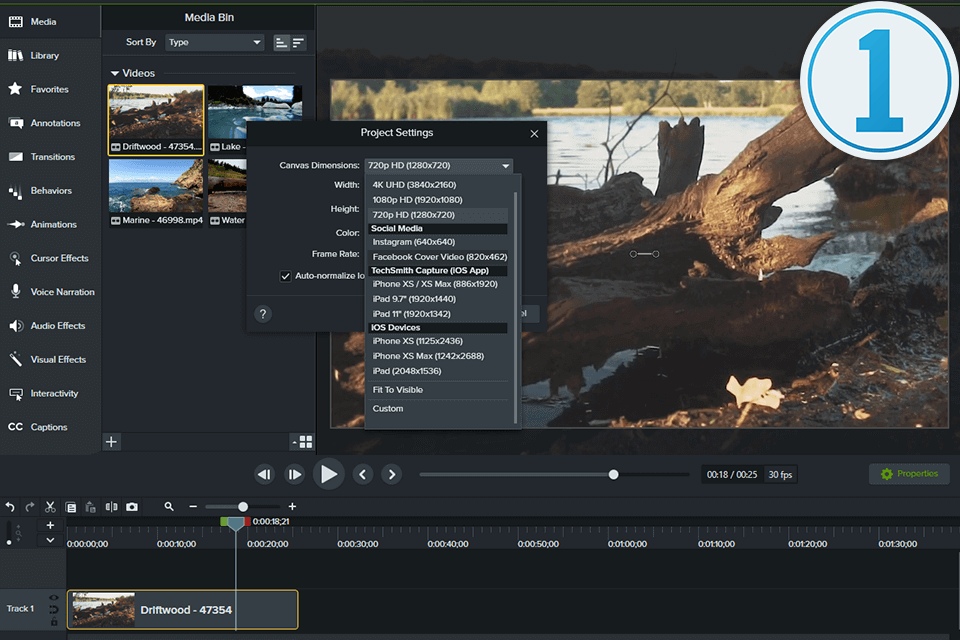Open the Sort By Type dropdown
This screenshot has width=960, height=640.
click(x=214, y=43)
